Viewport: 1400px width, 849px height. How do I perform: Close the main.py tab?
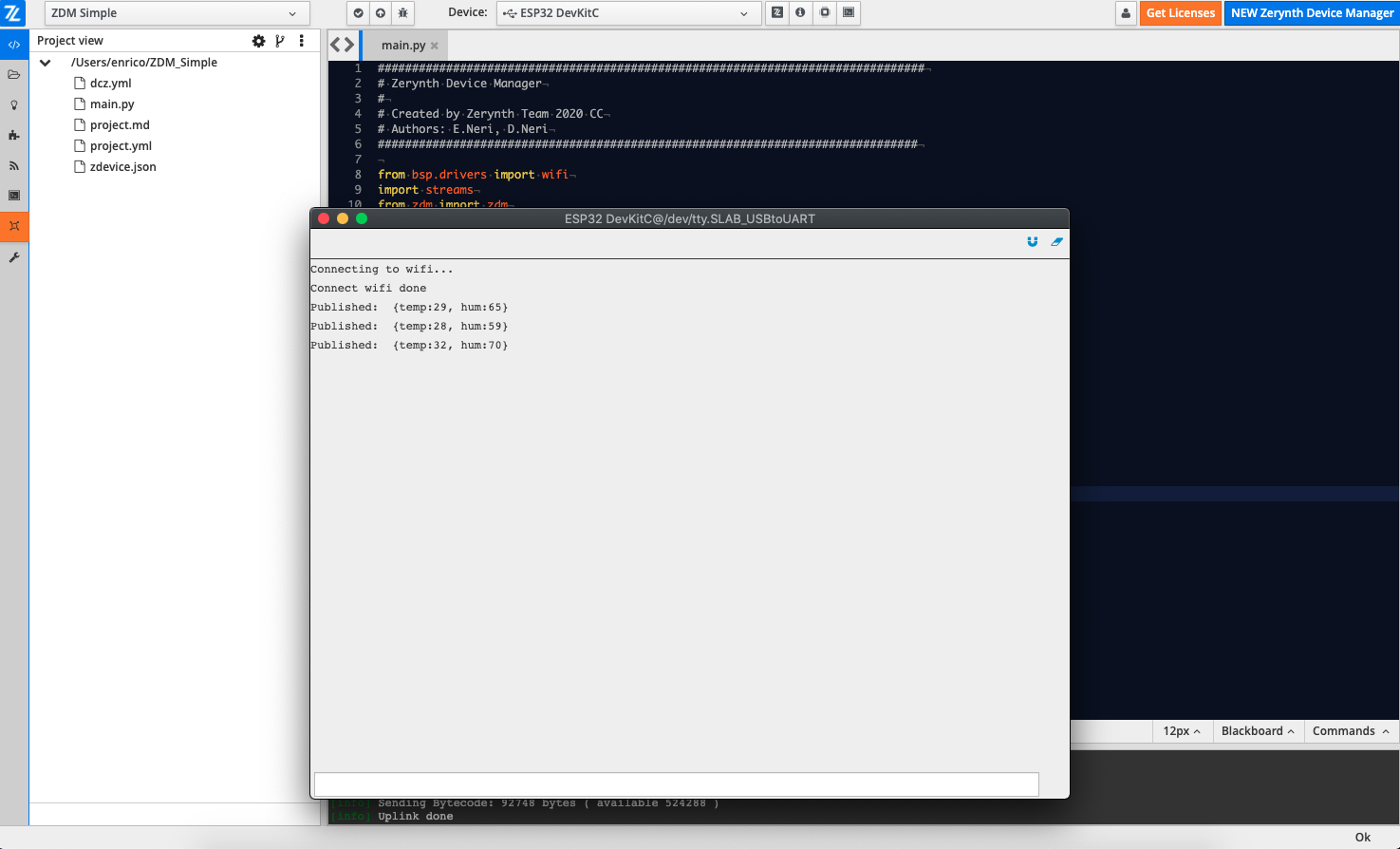pyautogui.click(x=435, y=46)
